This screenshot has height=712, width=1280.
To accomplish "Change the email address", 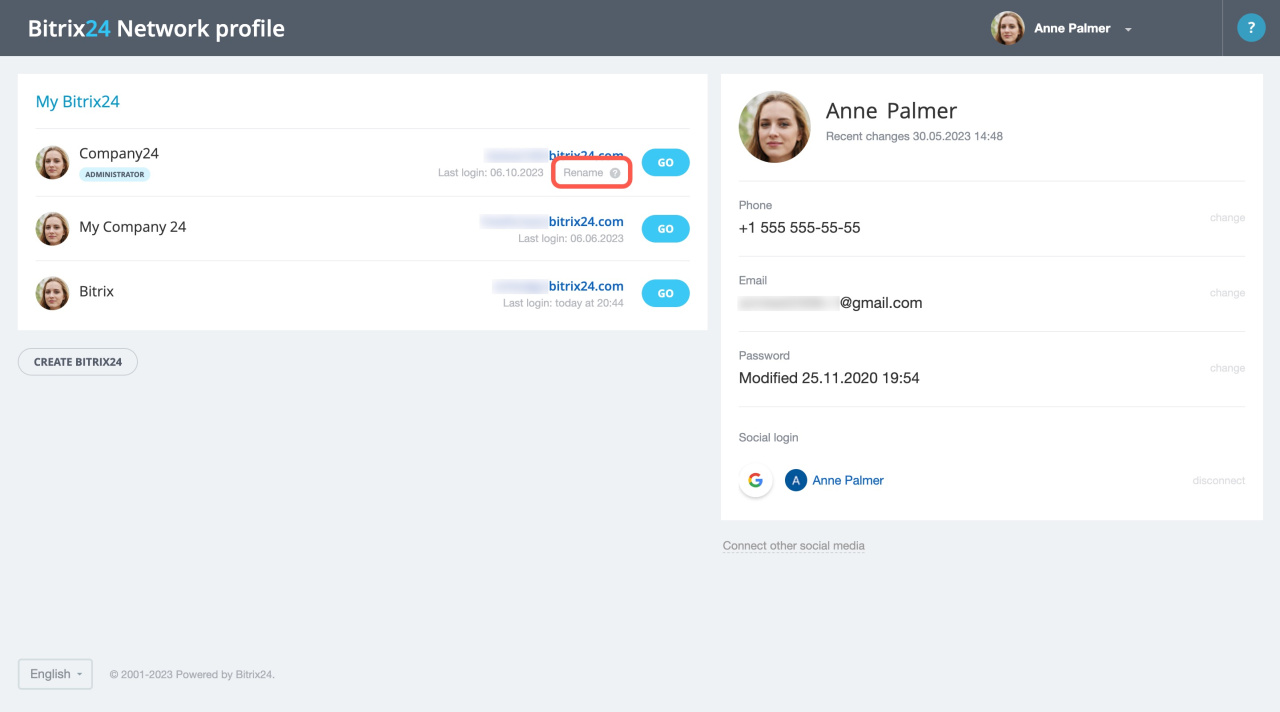I will pyautogui.click(x=1227, y=293).
